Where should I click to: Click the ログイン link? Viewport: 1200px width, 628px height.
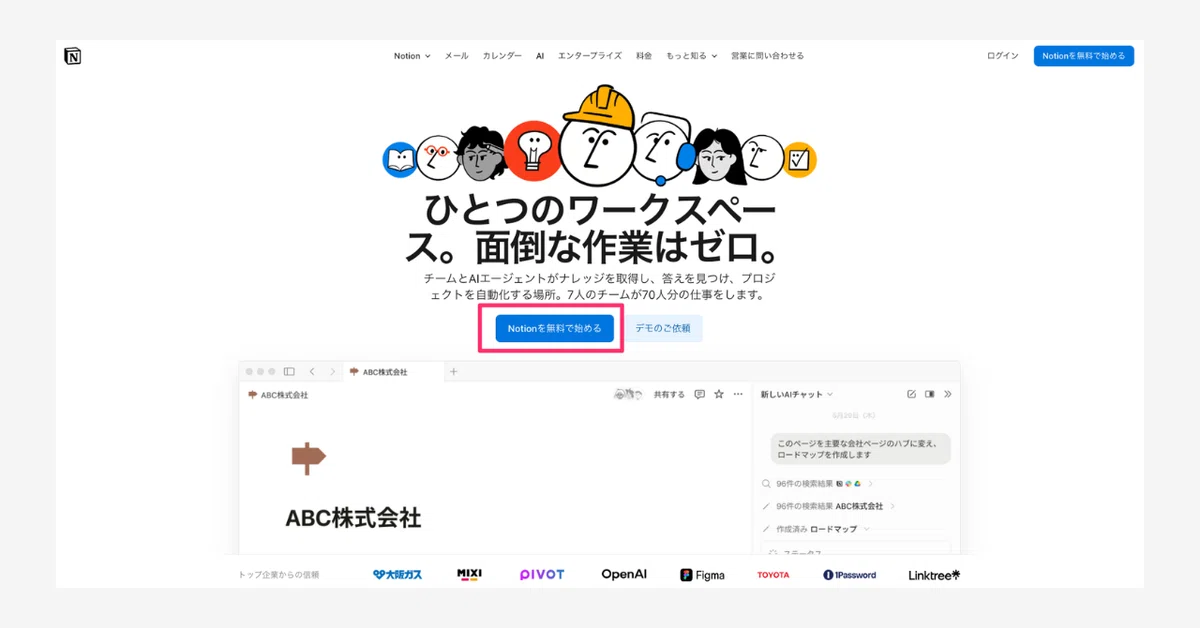click(x=1003, y=56)
